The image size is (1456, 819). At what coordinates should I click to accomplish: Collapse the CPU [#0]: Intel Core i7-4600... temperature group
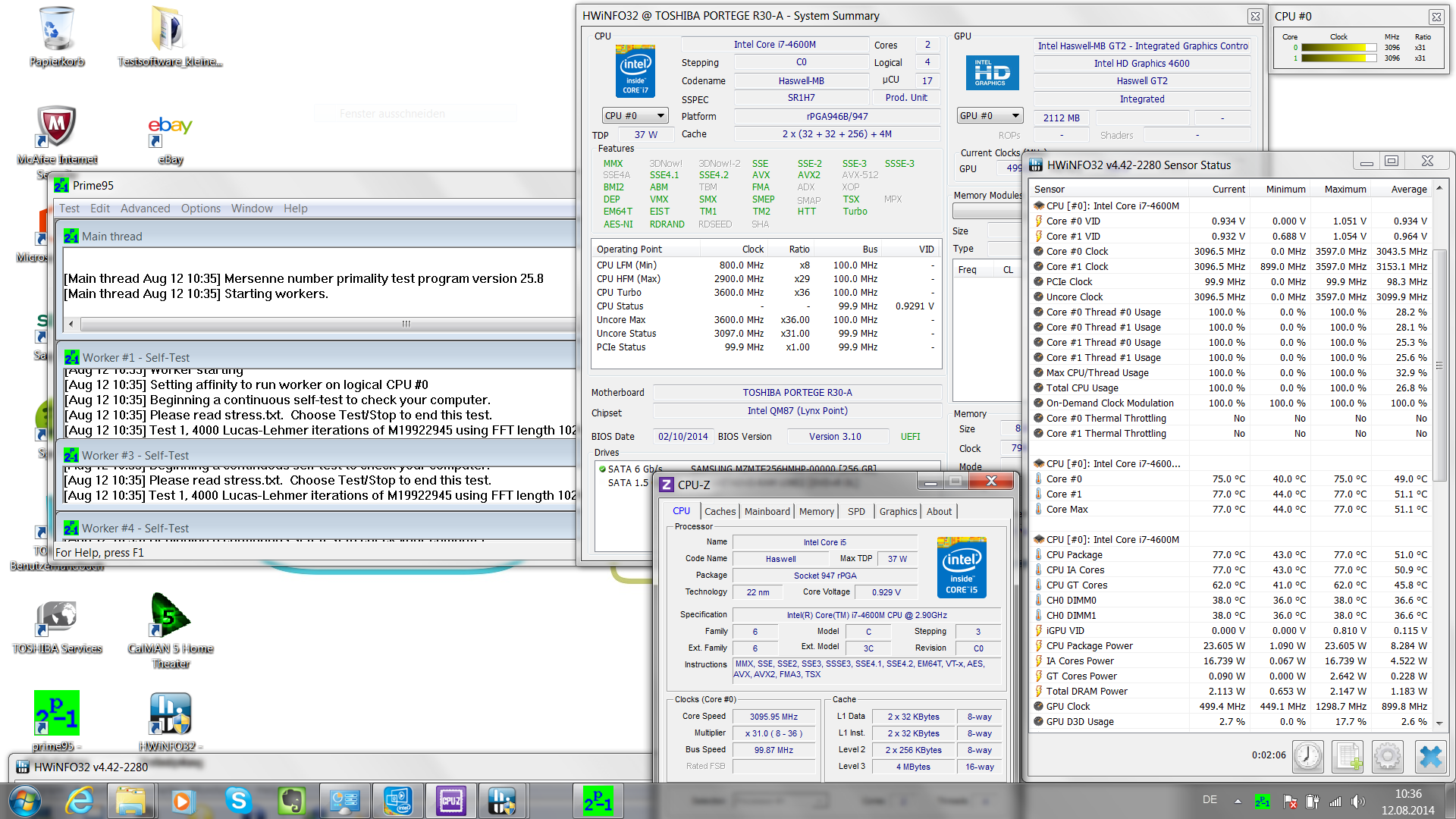(x=1038, y=464)
